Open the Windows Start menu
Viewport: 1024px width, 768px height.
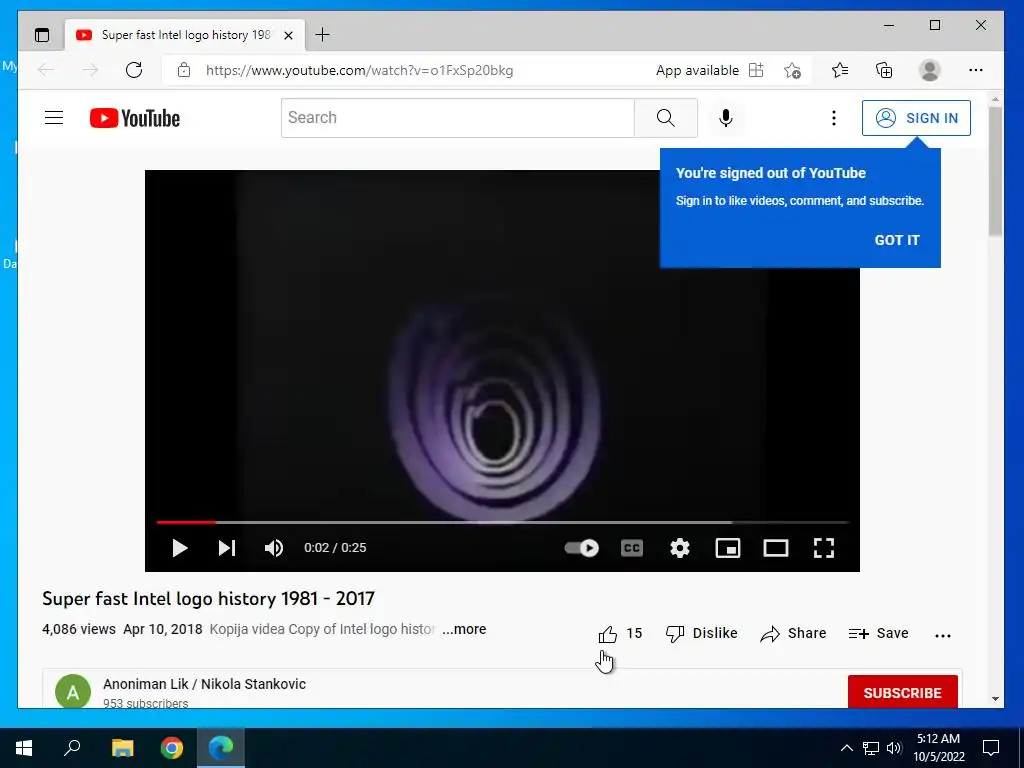click(x=24, y=748)
